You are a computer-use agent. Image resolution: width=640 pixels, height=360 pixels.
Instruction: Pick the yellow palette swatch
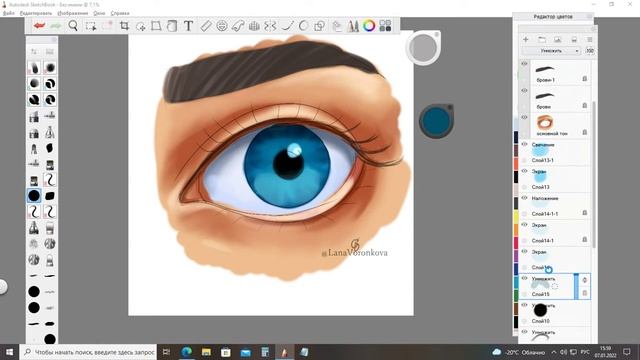point(516,216)
